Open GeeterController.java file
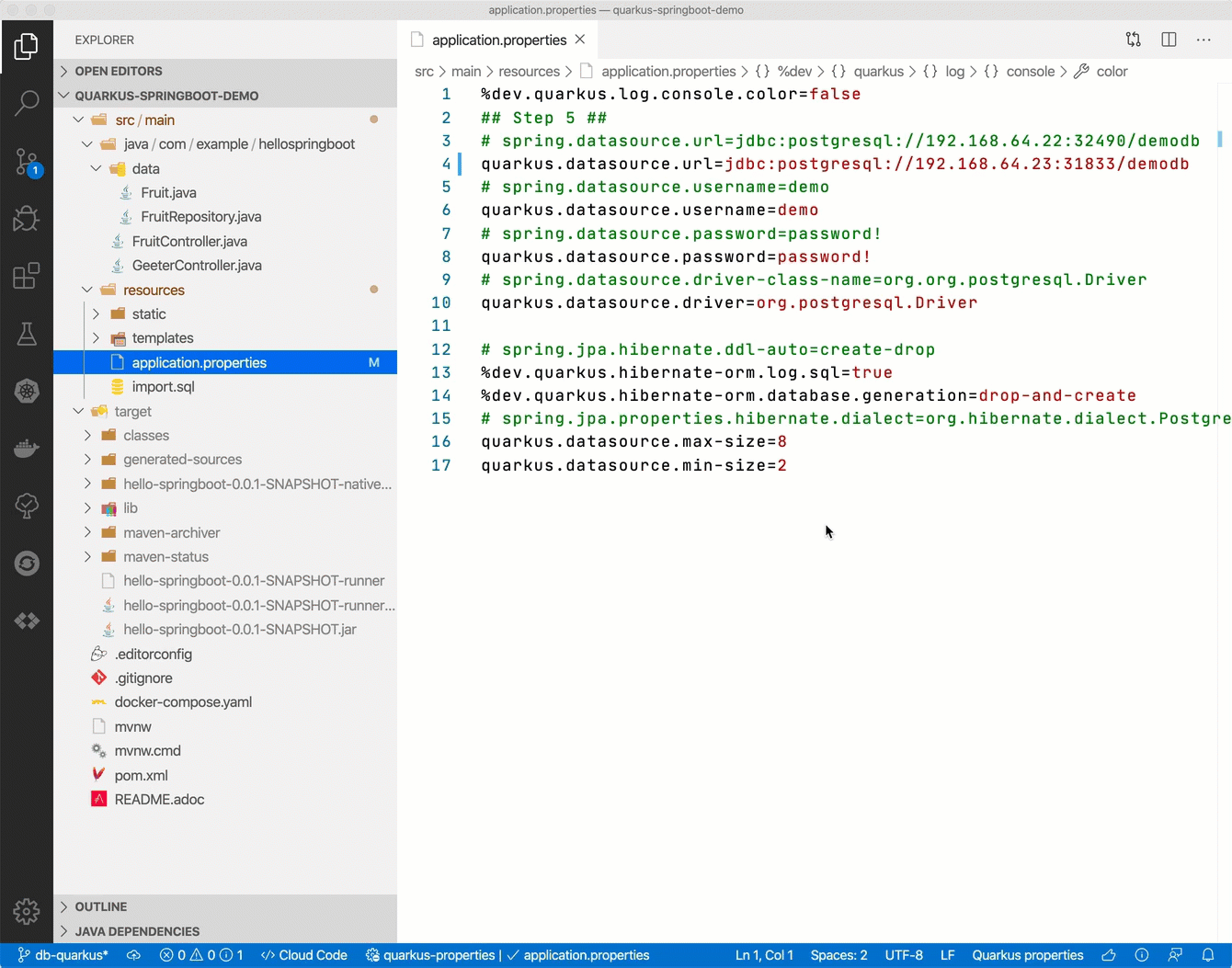Screen dimensions: 1232x968 pos(225,265)
